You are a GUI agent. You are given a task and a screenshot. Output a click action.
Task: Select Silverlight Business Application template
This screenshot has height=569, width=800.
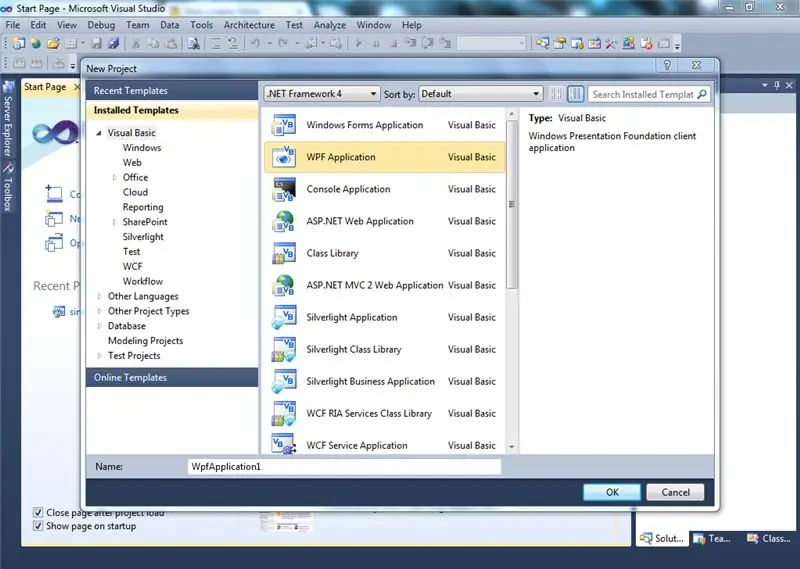pos(385,382)
